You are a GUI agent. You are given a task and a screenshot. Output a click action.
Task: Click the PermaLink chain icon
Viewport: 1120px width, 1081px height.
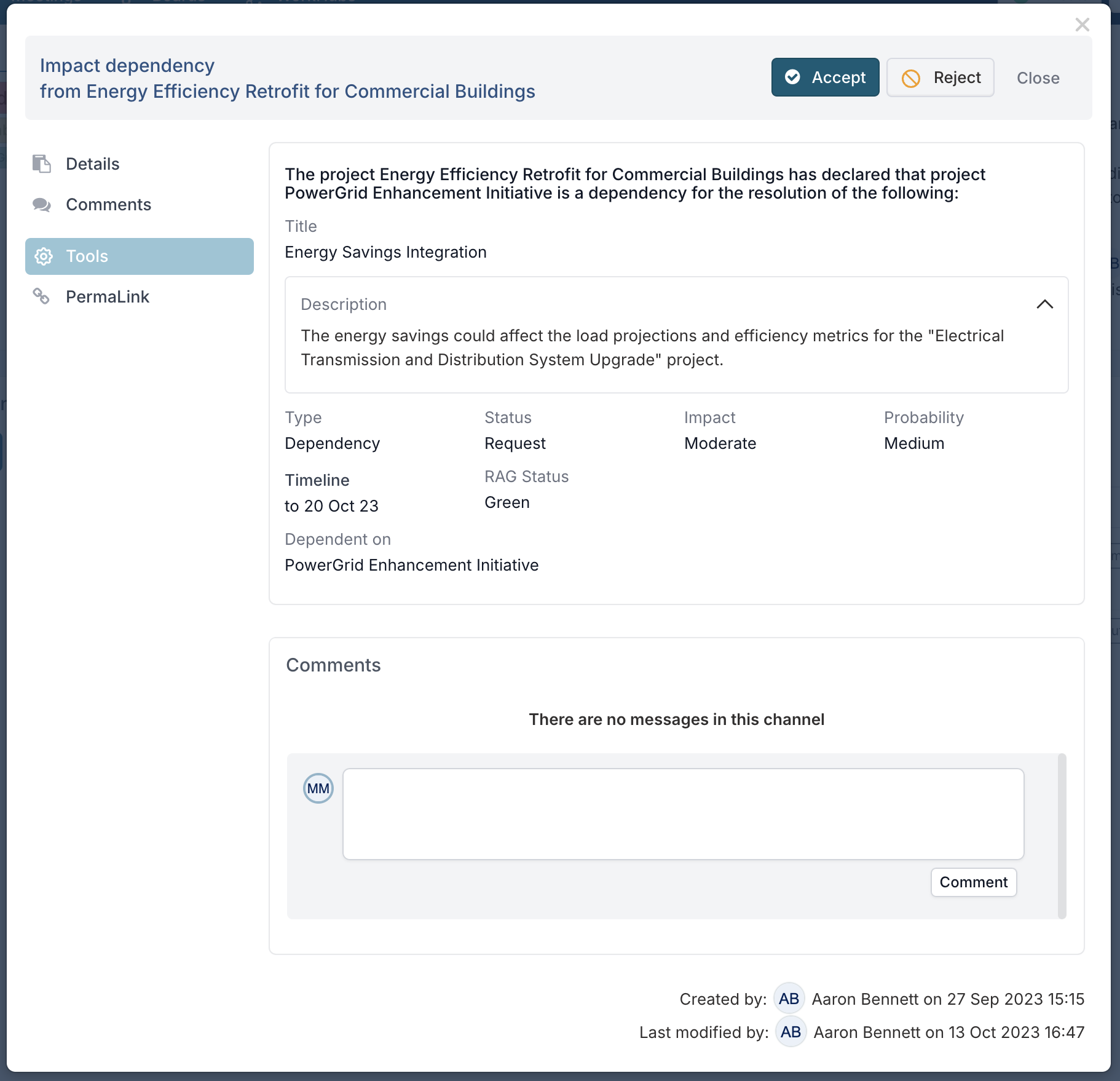(41, 296)
